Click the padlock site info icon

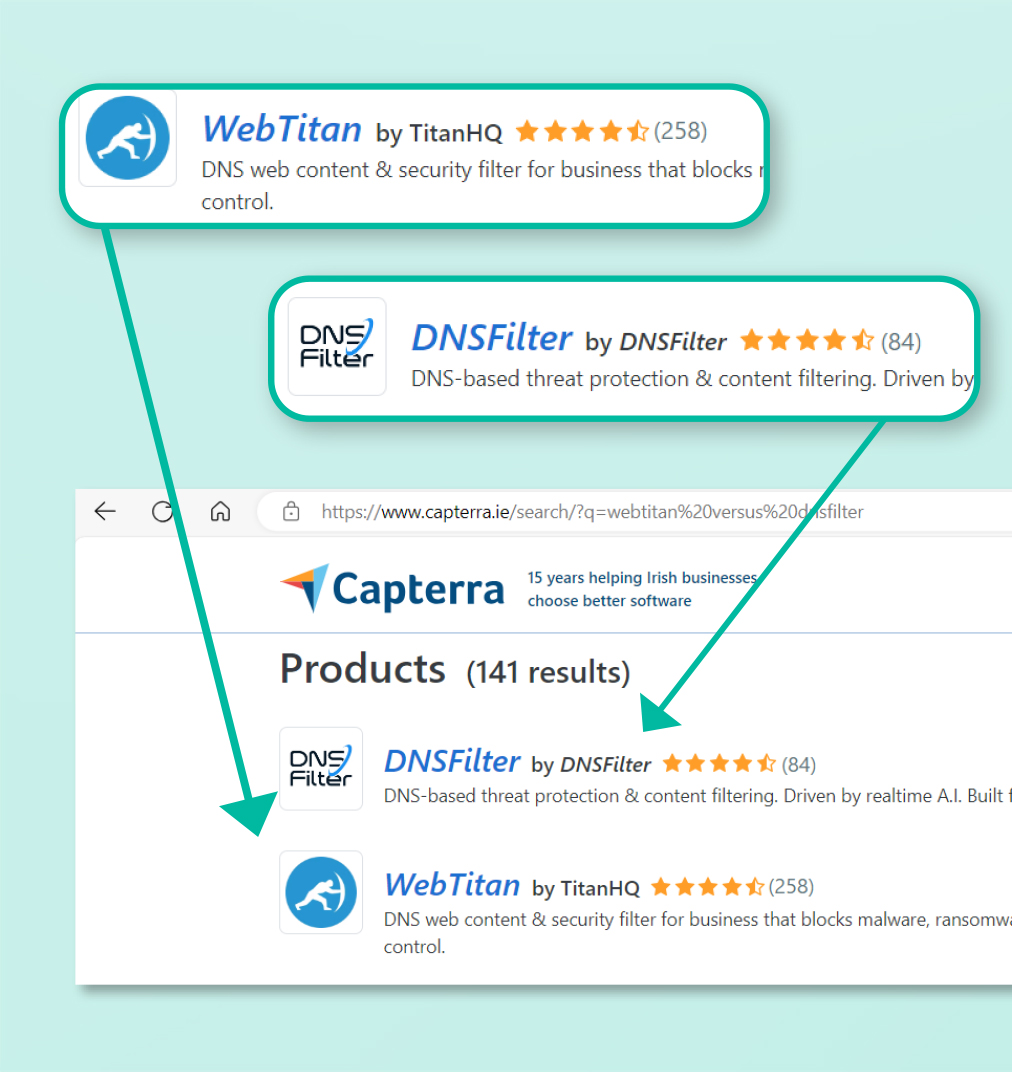click(x=291, y=511)
